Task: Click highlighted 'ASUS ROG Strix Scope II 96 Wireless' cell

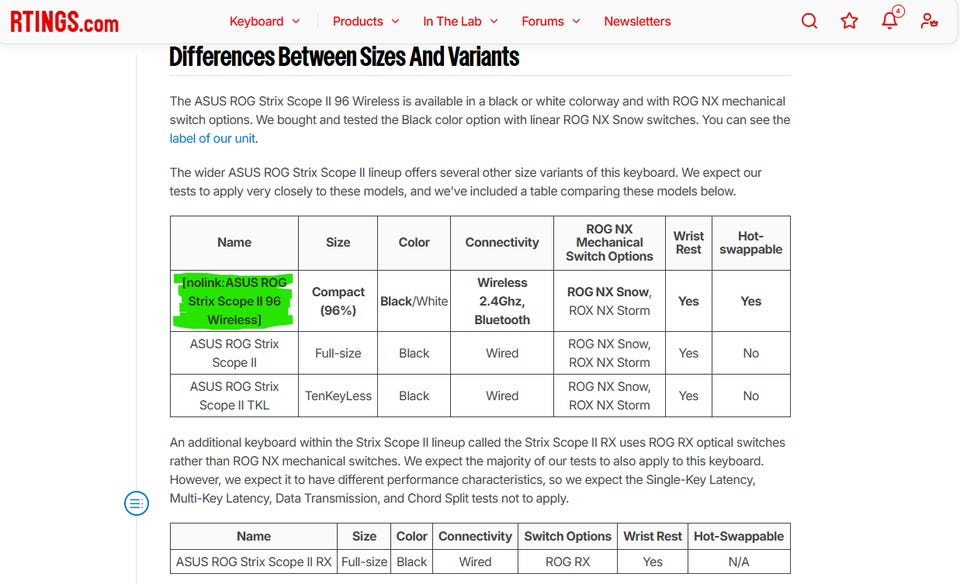Action: point(234,301)
